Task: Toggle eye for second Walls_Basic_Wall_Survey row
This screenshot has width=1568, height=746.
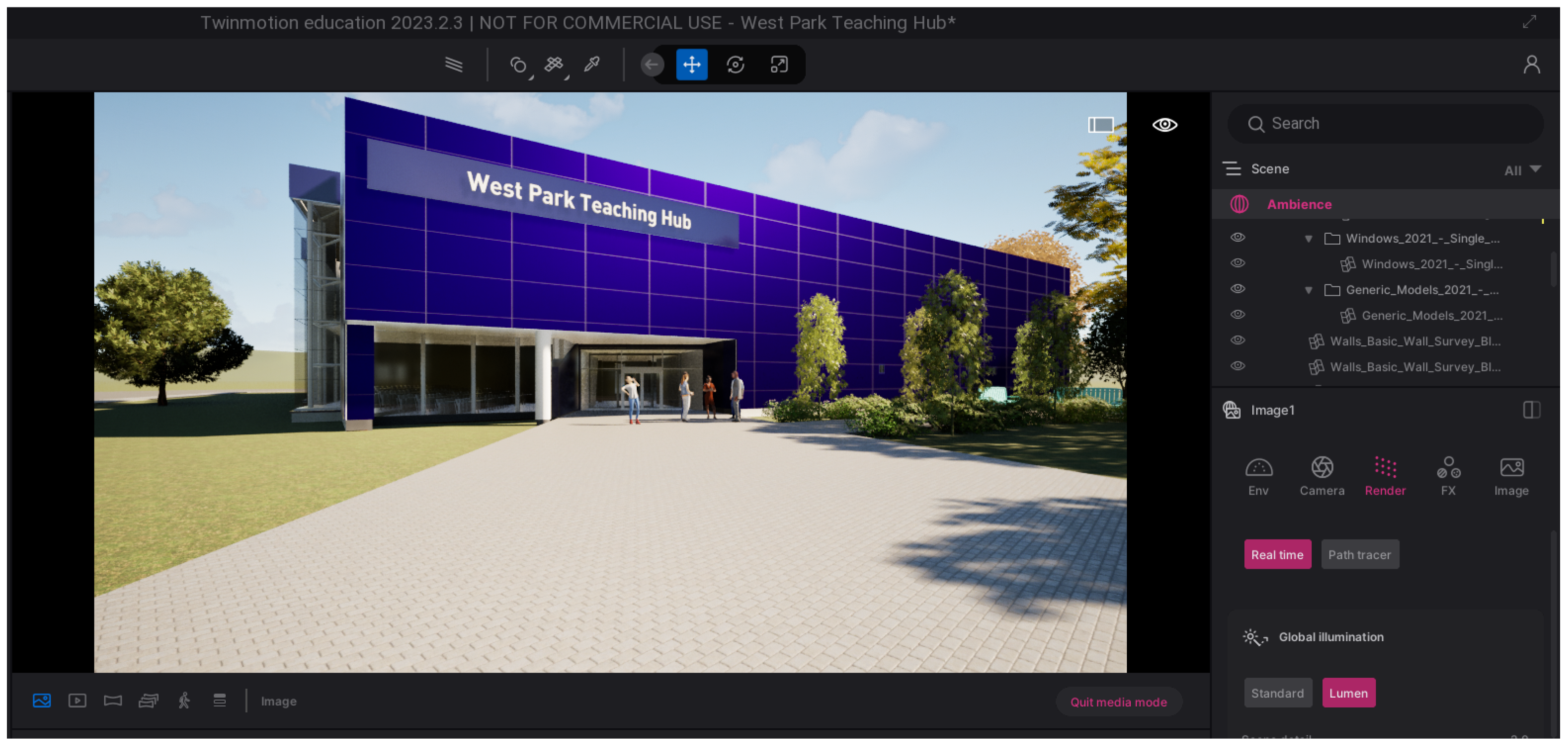Action: [x=1238, y=365]
